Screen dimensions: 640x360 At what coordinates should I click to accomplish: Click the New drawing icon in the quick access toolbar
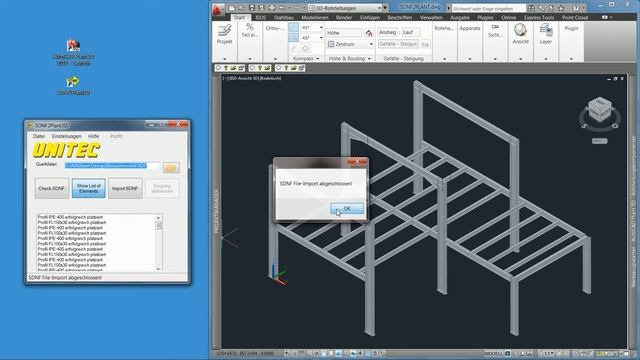pyautogui.click(x=232, y=8)
